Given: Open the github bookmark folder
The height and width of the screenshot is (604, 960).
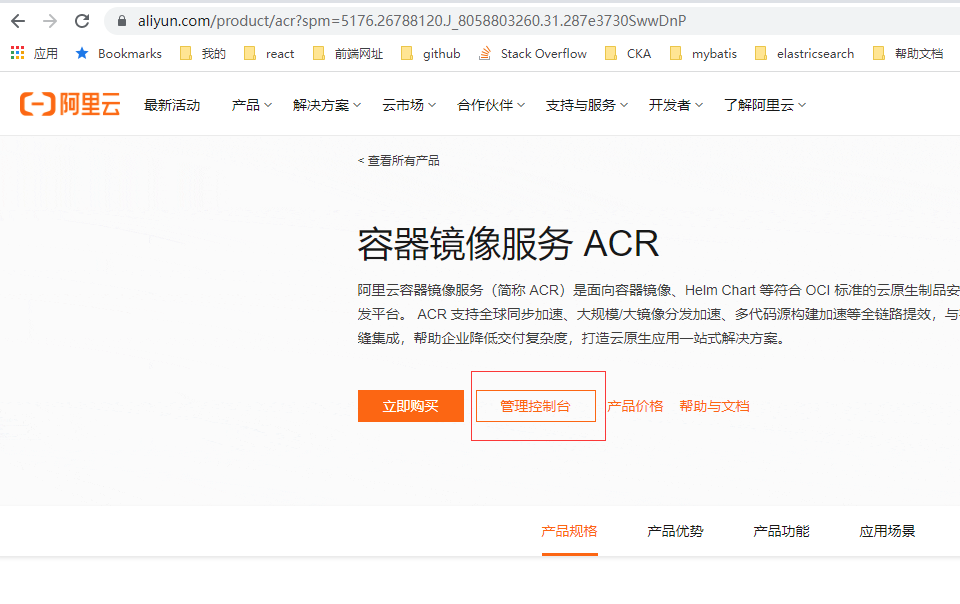Looking at the screenshot, I should point(430,54).
